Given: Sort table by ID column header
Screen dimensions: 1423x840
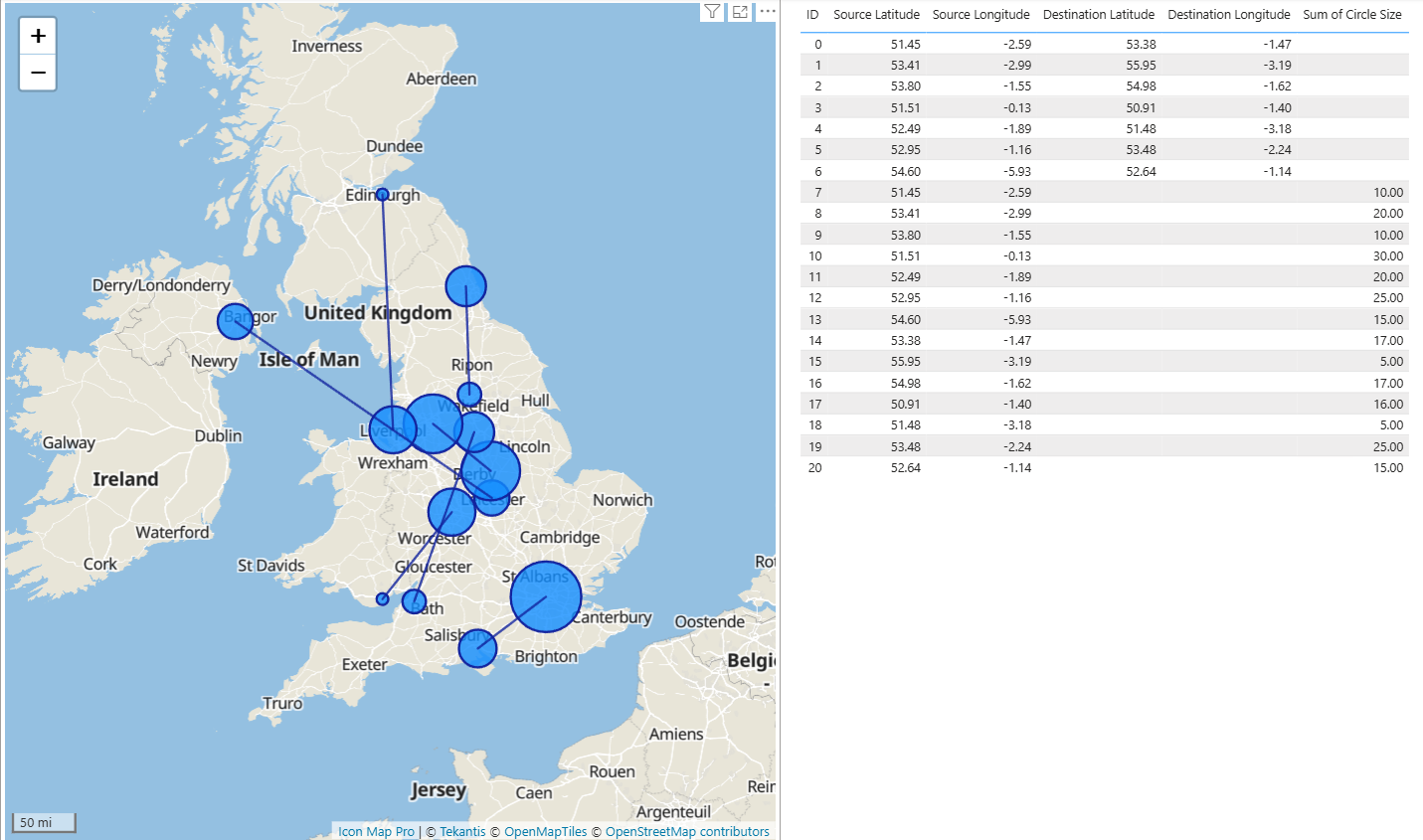Looking at the screenshot, I should coord(812,15).
